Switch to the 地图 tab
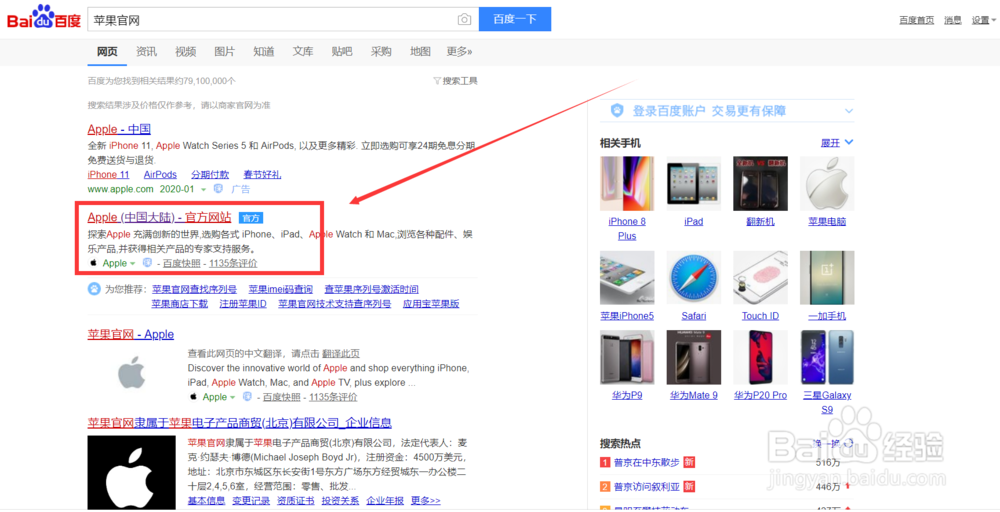This screenshot has width=1000, height=512. (x=420, y=52)
